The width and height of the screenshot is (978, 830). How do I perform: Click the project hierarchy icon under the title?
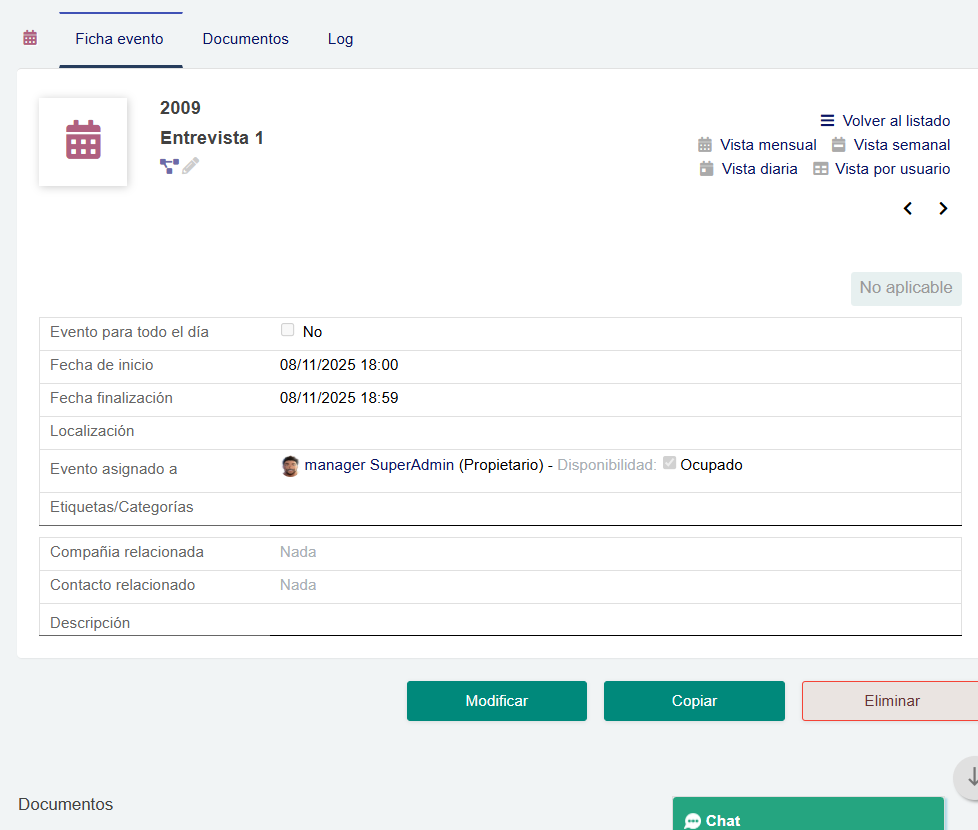[168, 166]
